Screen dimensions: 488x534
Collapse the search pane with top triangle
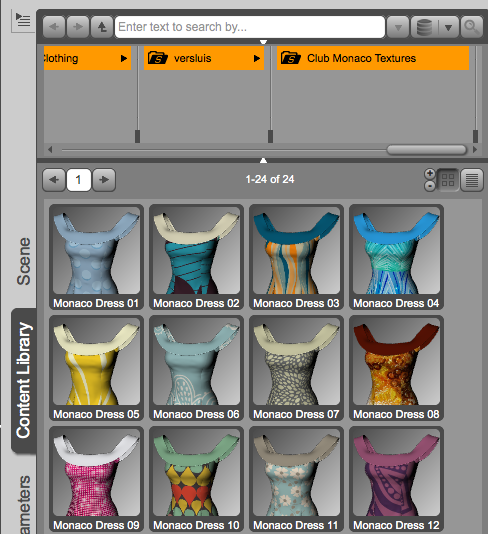click(x=263, y=42)
